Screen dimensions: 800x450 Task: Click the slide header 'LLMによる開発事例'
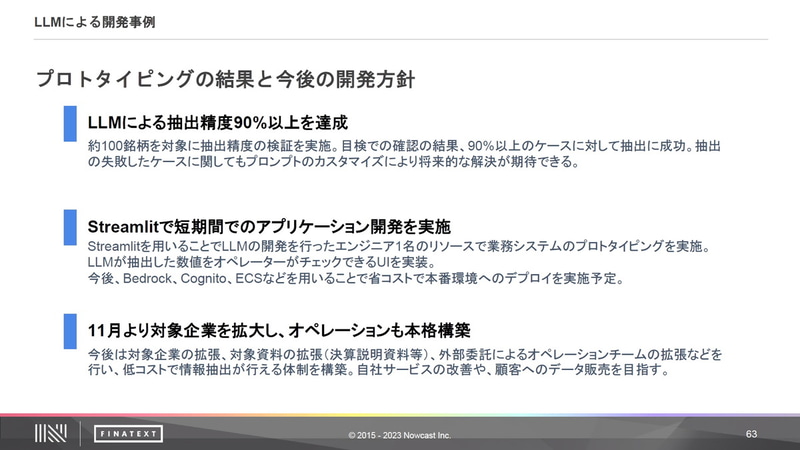[94, 22]
